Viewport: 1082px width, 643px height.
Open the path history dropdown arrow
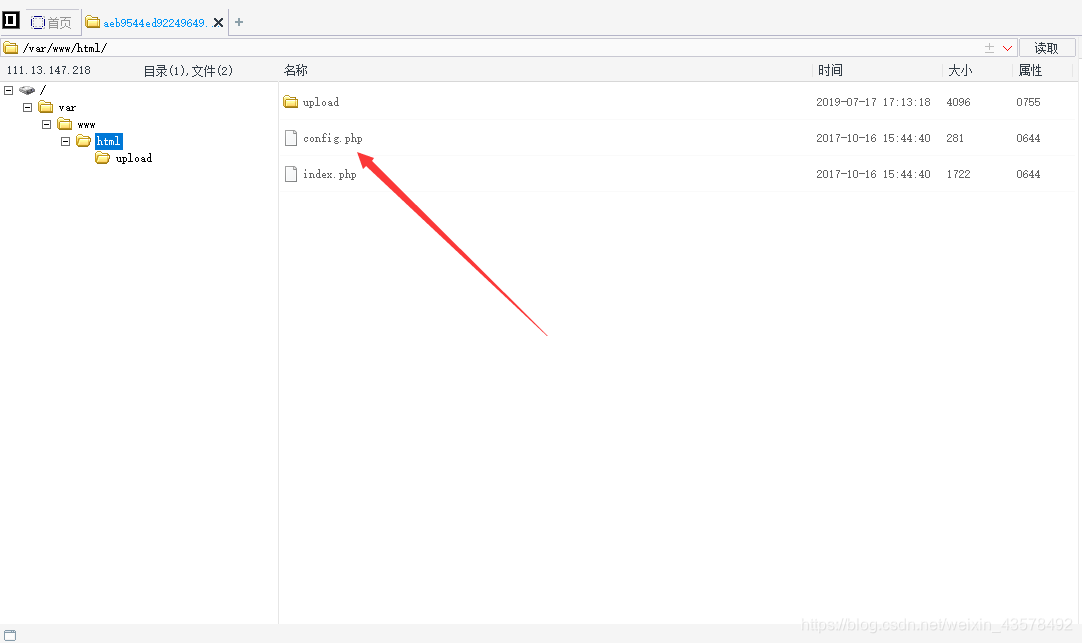[1007, 48]
